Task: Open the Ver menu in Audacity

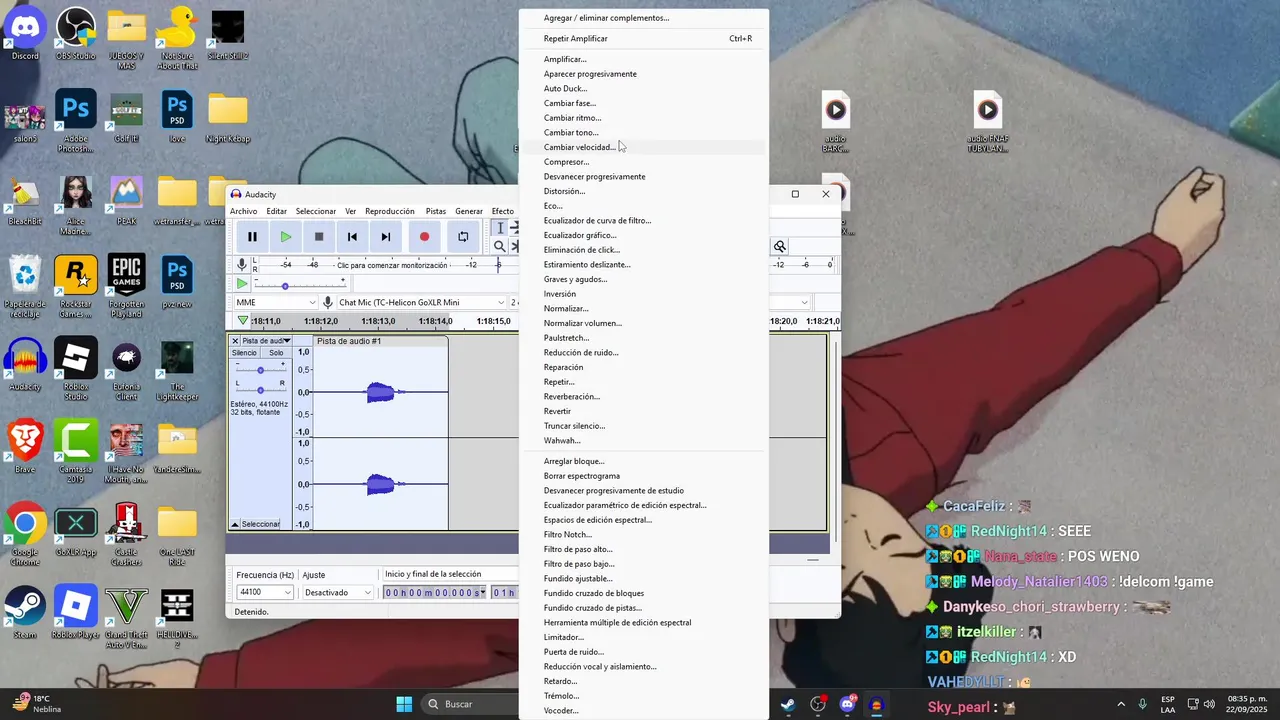Action: point(351,211)
